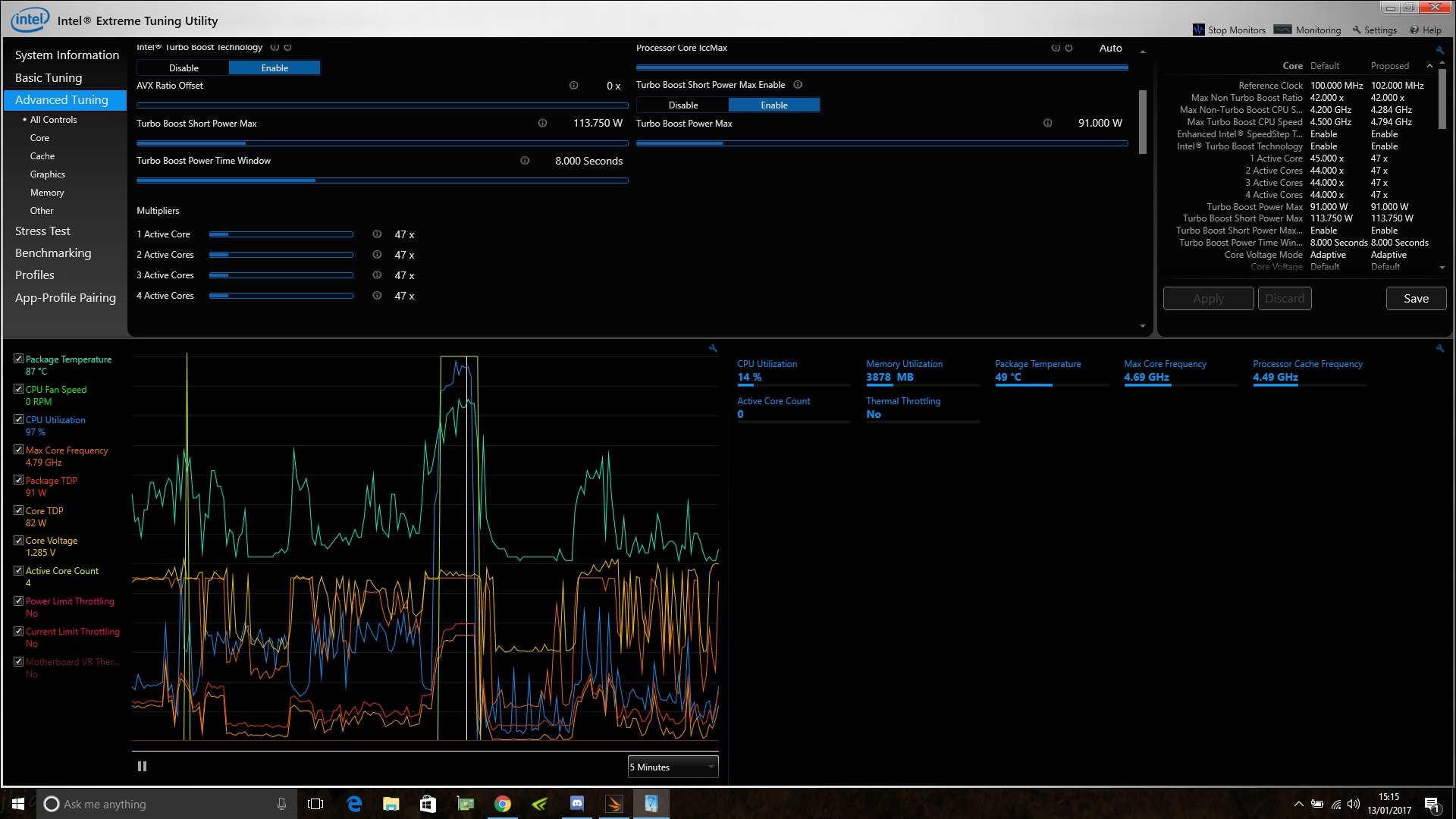Save the tuning profile

1416,299
